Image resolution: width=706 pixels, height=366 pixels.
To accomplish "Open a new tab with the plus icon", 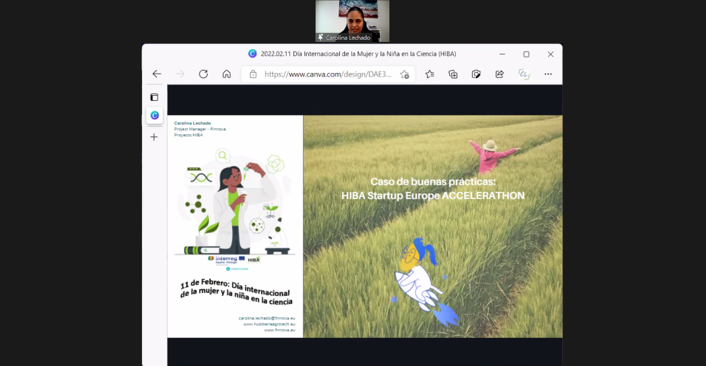I will (154, 137).
